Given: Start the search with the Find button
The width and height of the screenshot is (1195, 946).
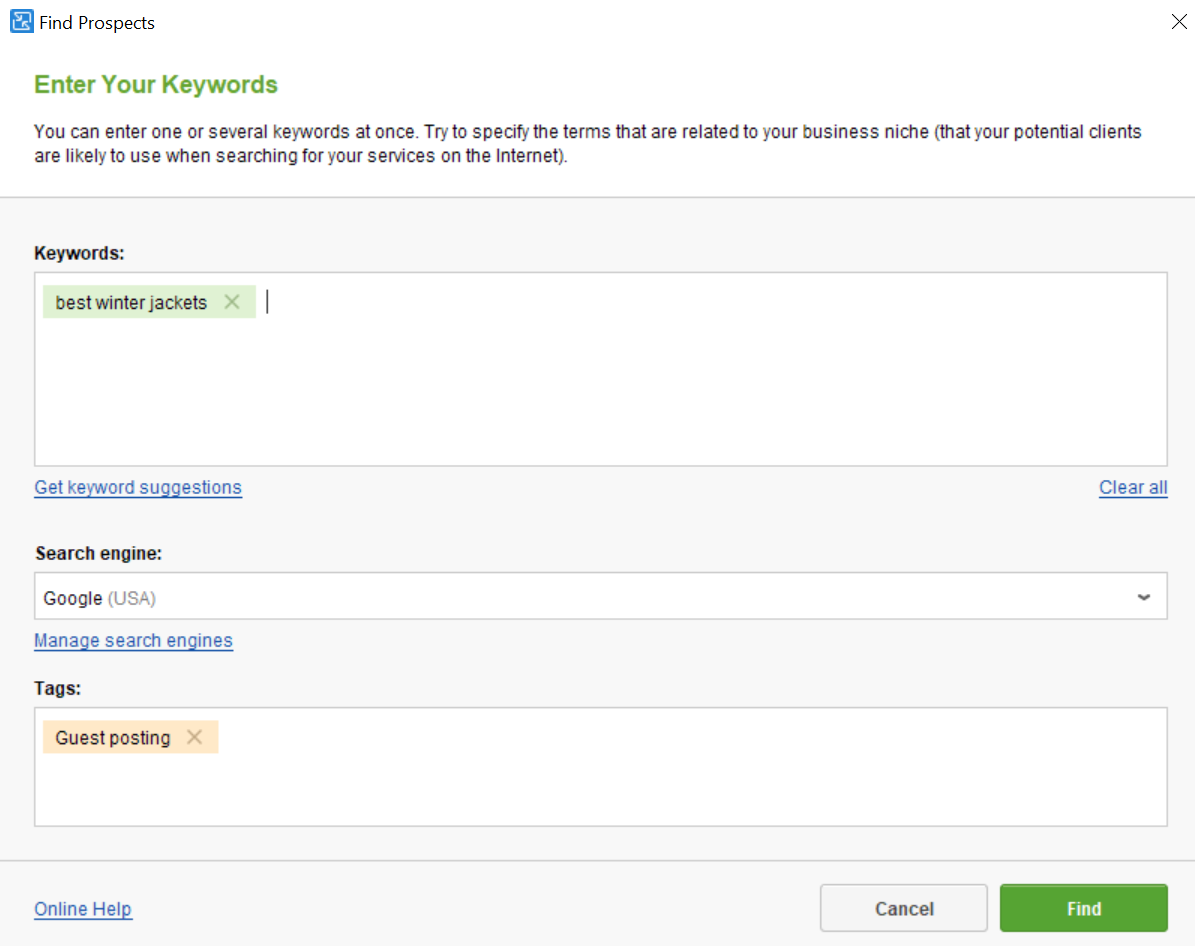Looking at the screenshot, I should (x=1084, y=908).
